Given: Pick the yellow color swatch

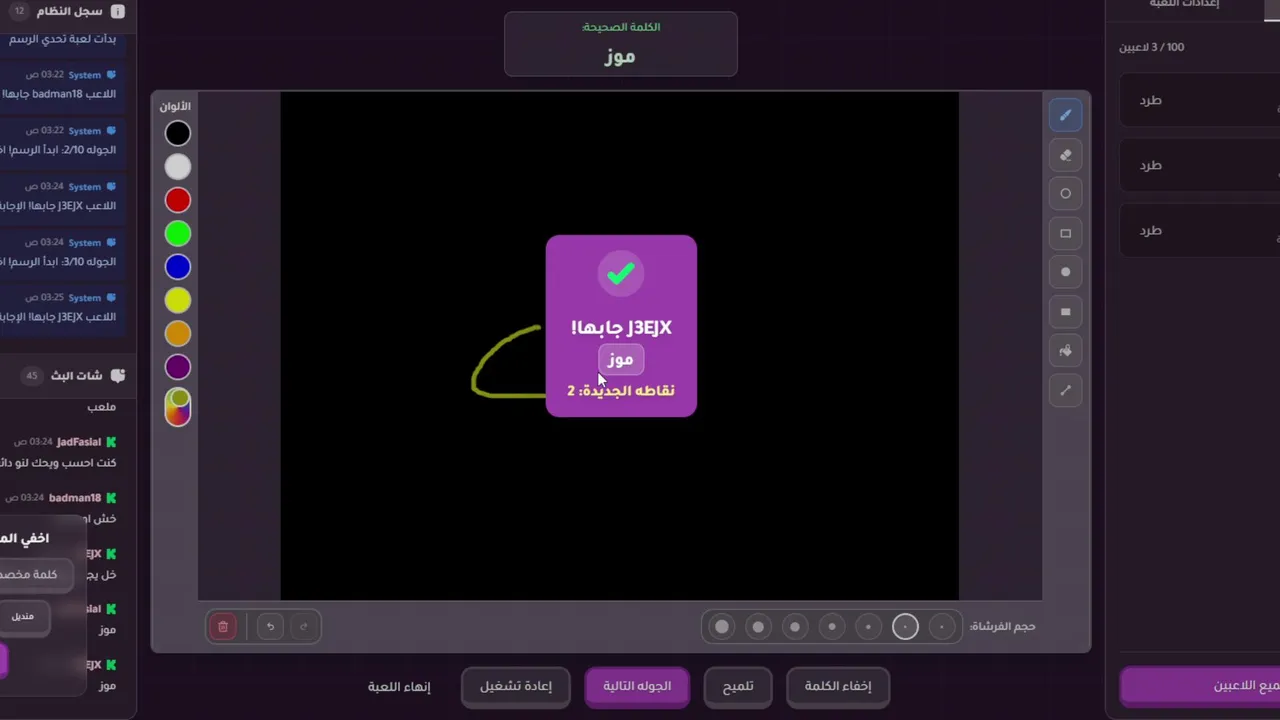Looking at the screenshot, I should tap(178, 300).
